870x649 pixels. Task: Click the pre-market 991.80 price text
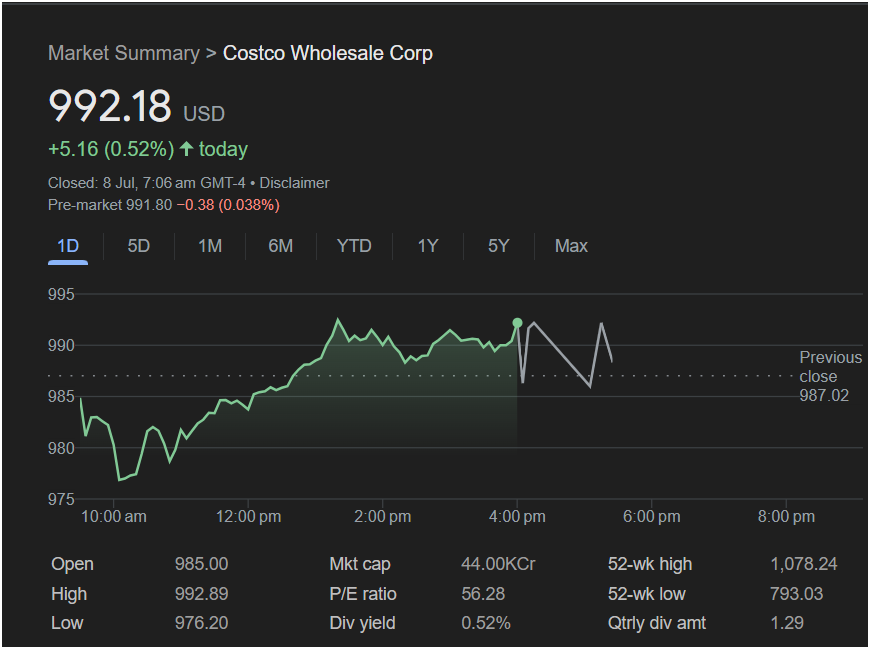click(x=110, y=205)
